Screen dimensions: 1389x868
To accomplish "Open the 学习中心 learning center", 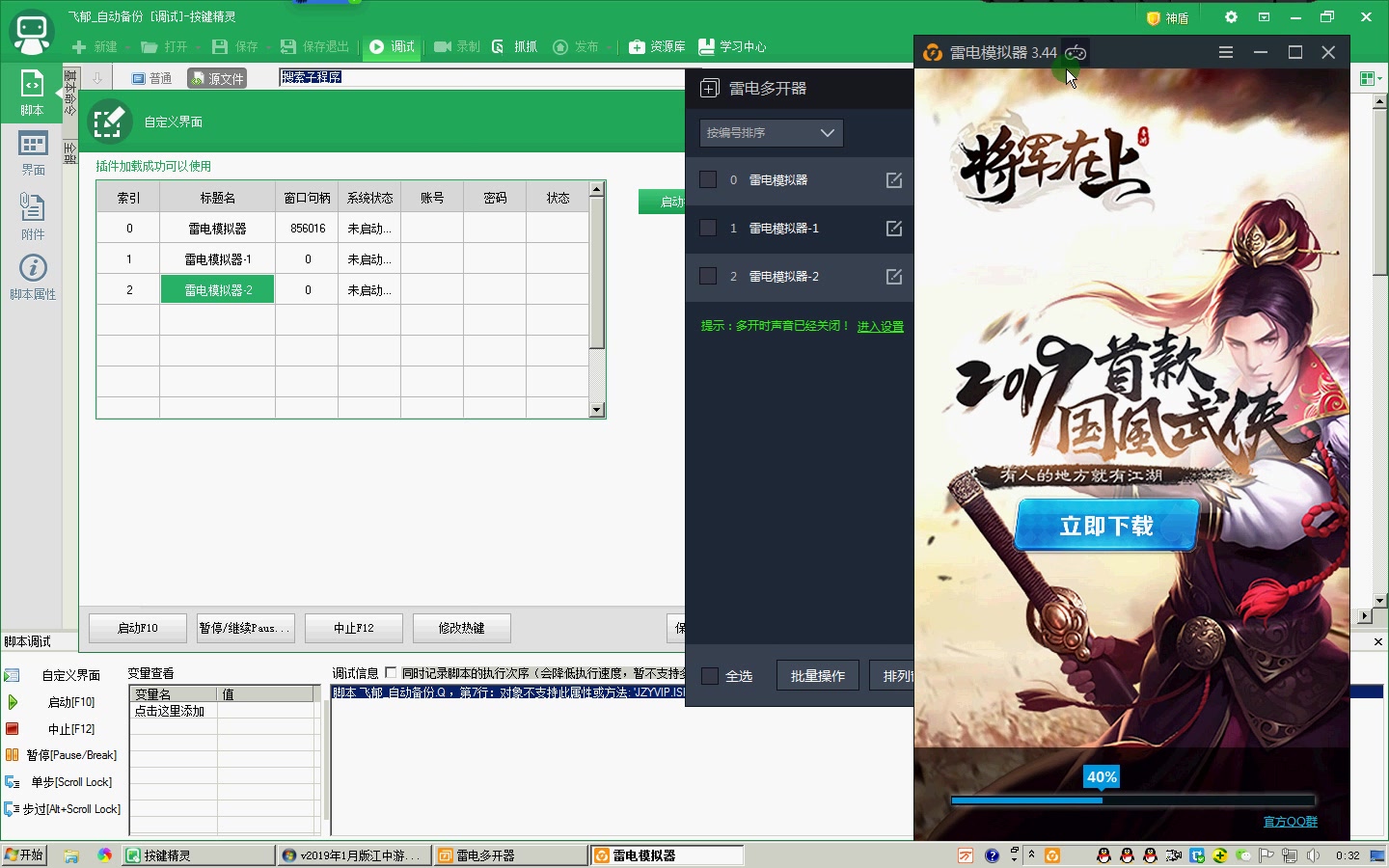I will pos(732,46).
